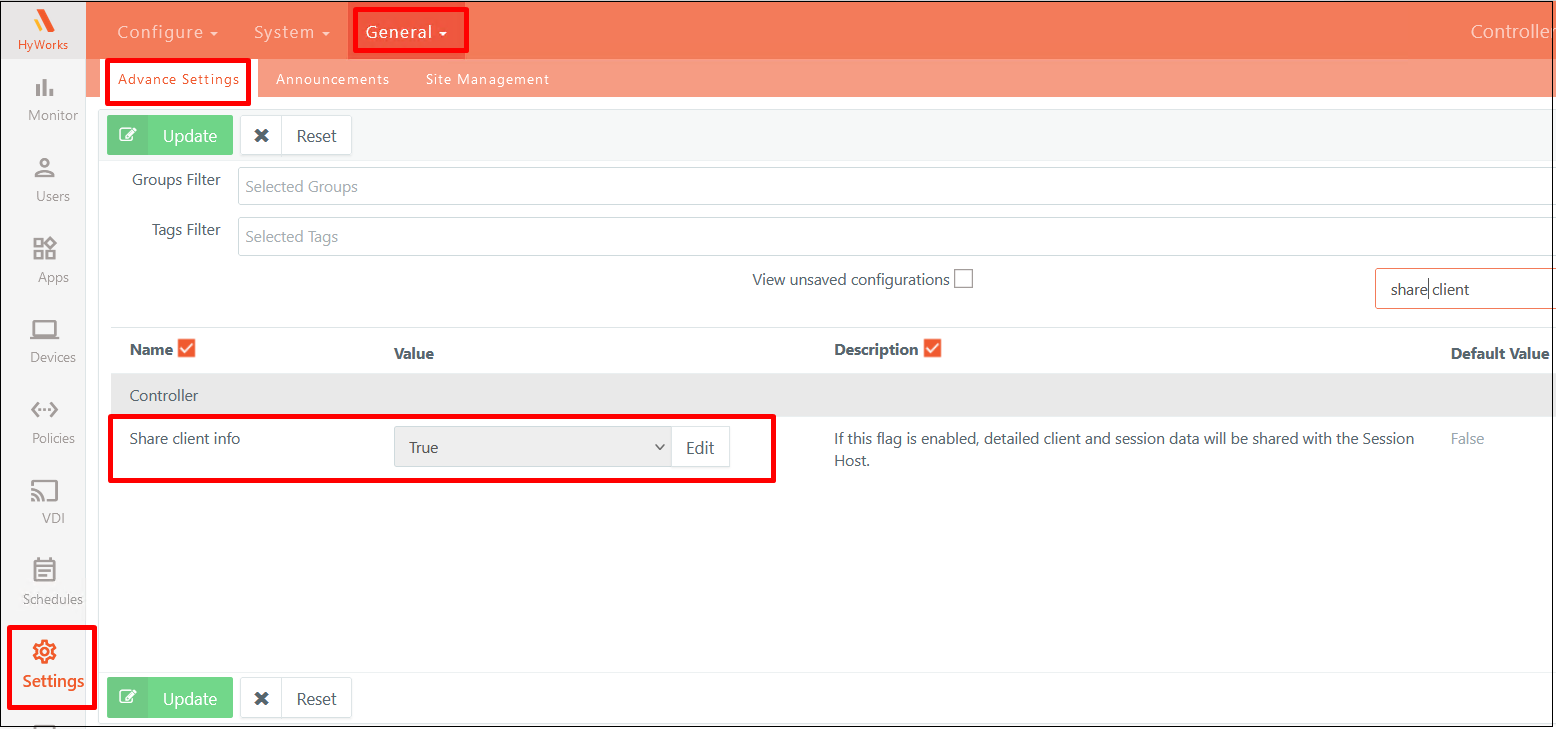The height and width of the screenshot is (729, 1556).
Task: Open the Site Management tab
Action: 487,79
